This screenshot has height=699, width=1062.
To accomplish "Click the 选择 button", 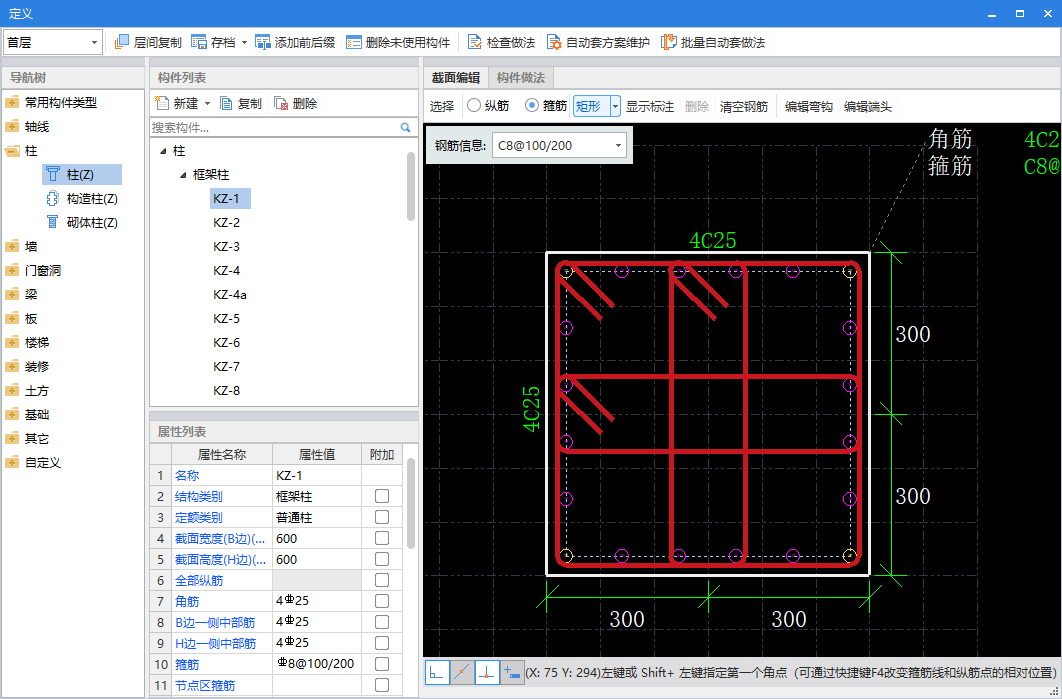I will pos(442,106).
